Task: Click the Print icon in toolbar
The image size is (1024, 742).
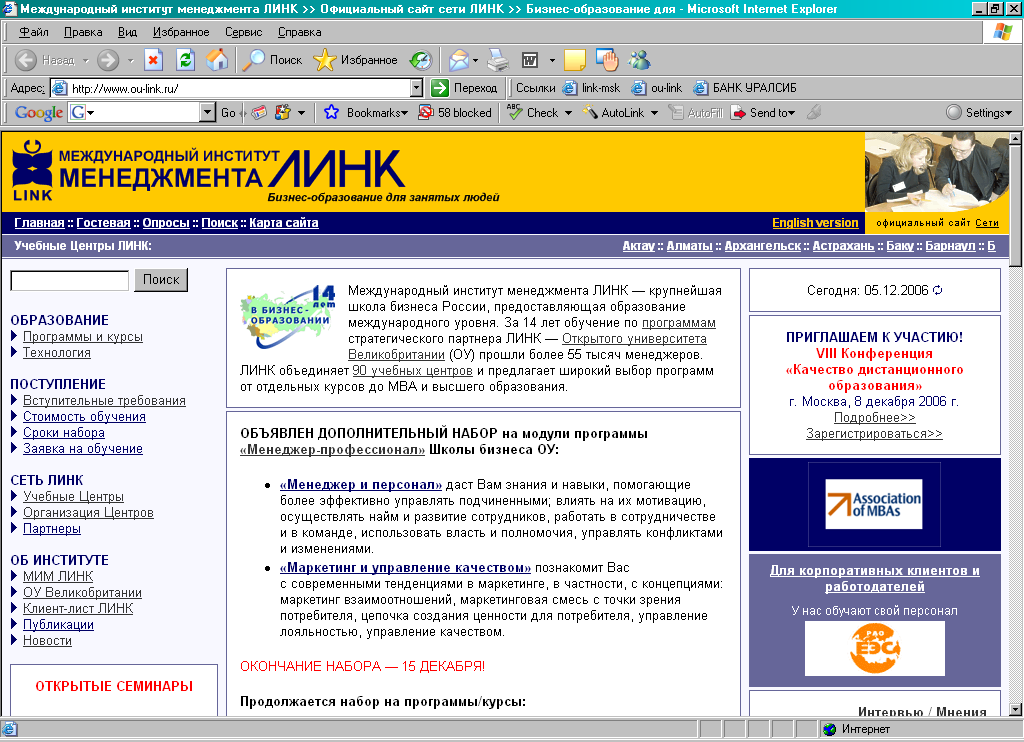Action: pyautogui.click(x=498, y=60)
